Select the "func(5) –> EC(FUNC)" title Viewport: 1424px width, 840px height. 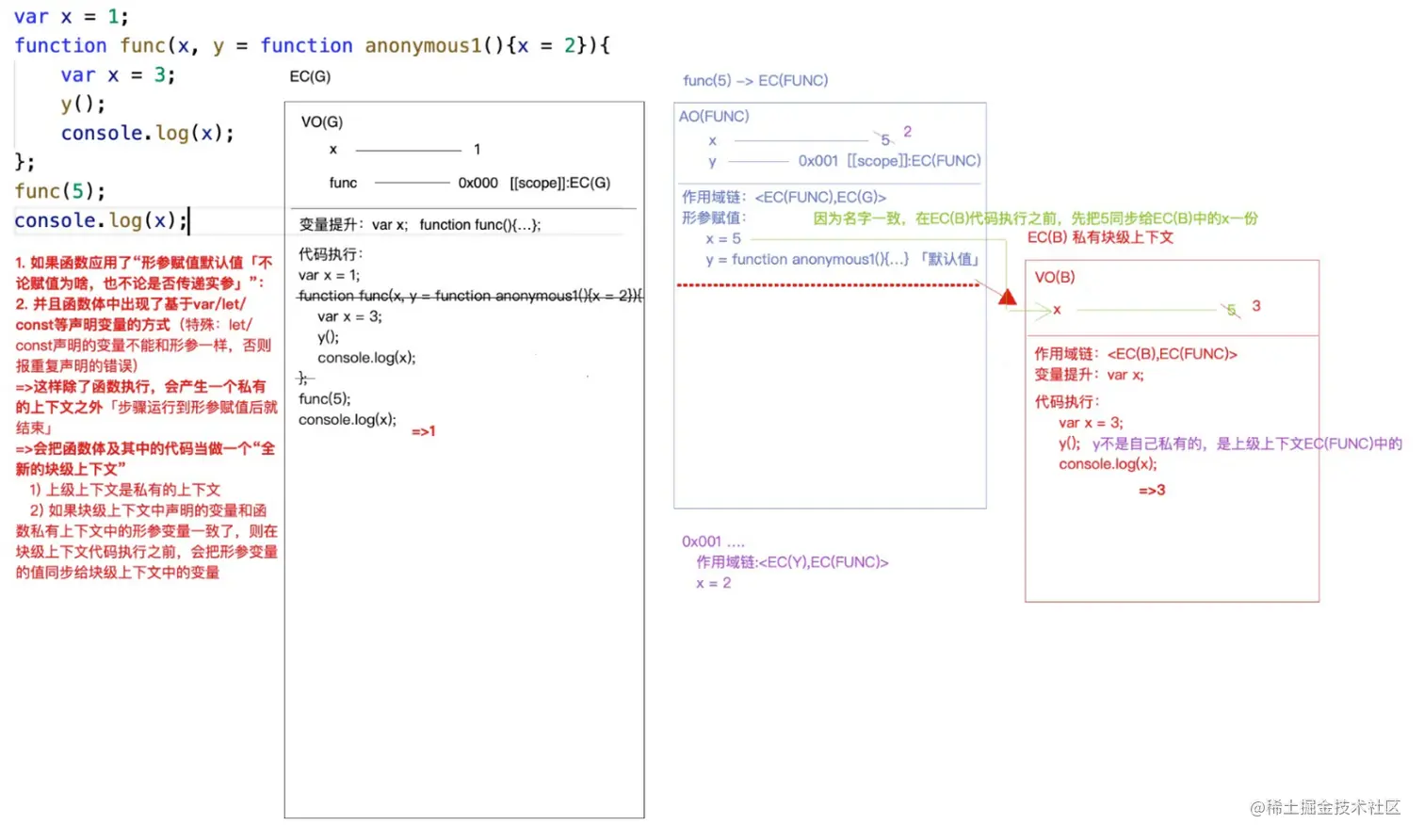tap(755, 80)
